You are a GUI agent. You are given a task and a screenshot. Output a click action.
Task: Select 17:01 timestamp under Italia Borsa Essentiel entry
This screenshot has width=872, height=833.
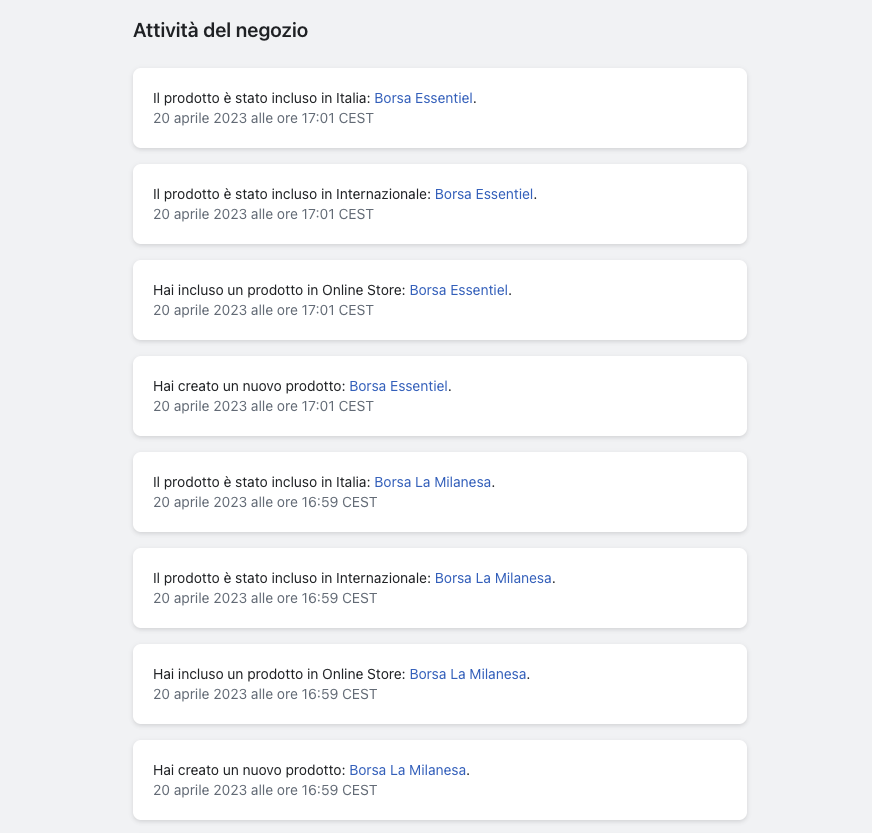point(263,118)
